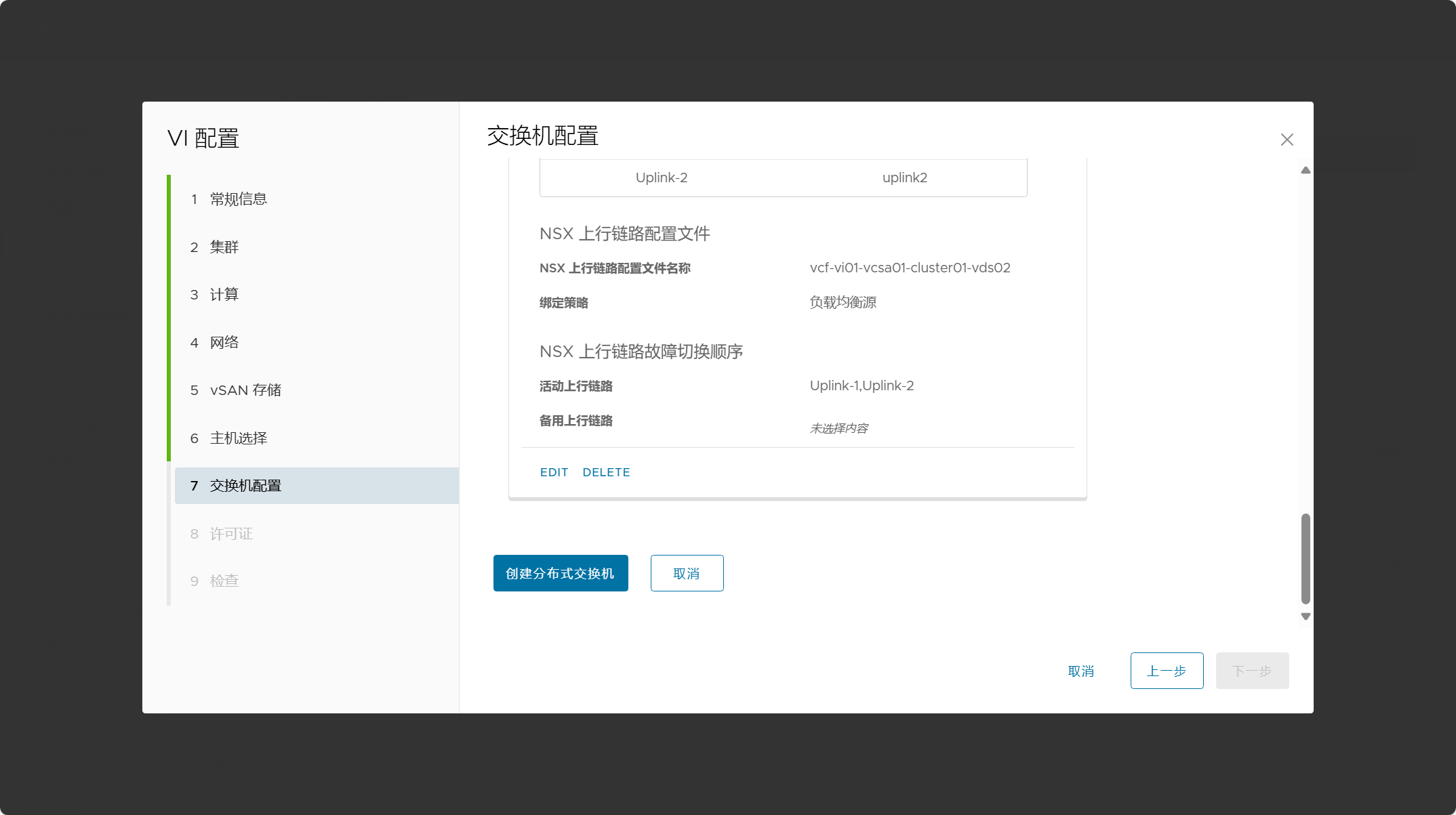Select step 9 检查 in sidebar
Viewport: 1456px width, 815px height.
[224, 581]
